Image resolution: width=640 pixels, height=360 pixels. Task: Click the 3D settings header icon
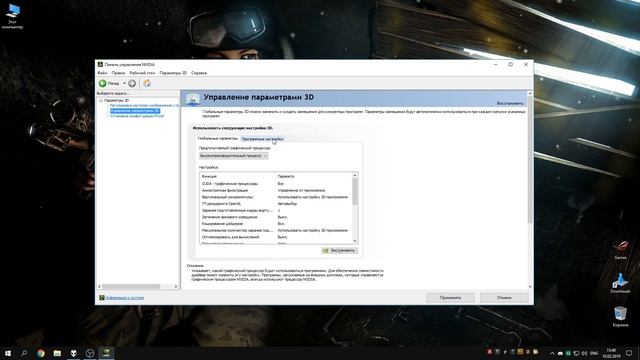point(193,99)
